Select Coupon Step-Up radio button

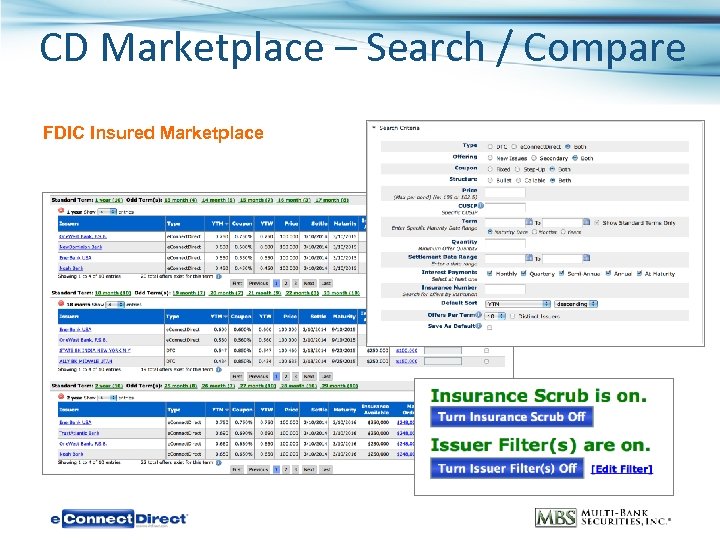pyautogui.click(x=517, y=169)
